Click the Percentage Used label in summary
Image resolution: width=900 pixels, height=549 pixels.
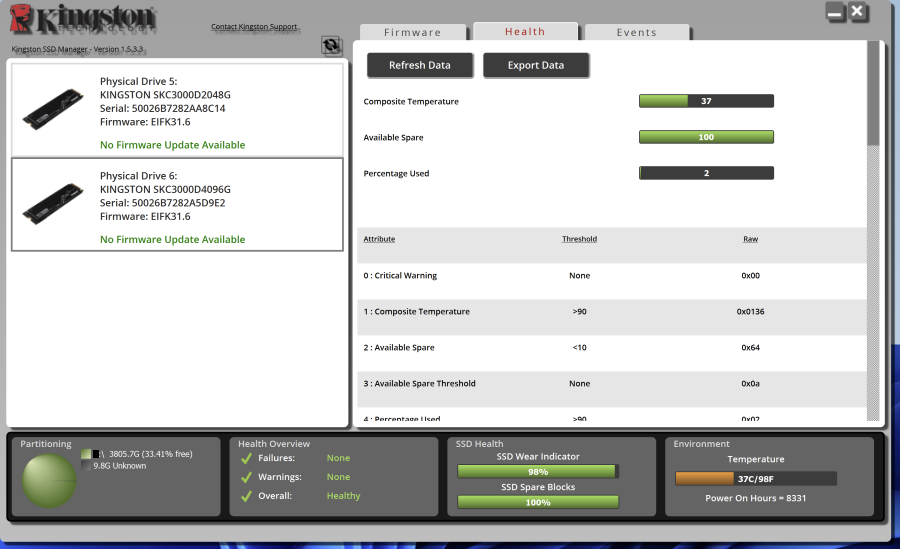(396, 173)
